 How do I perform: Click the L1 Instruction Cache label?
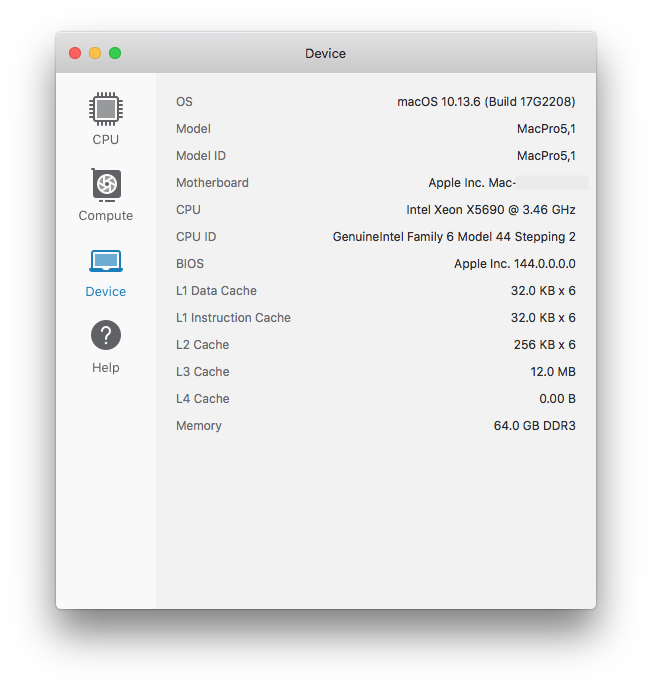pyautogui.click(x=233, y=318)
